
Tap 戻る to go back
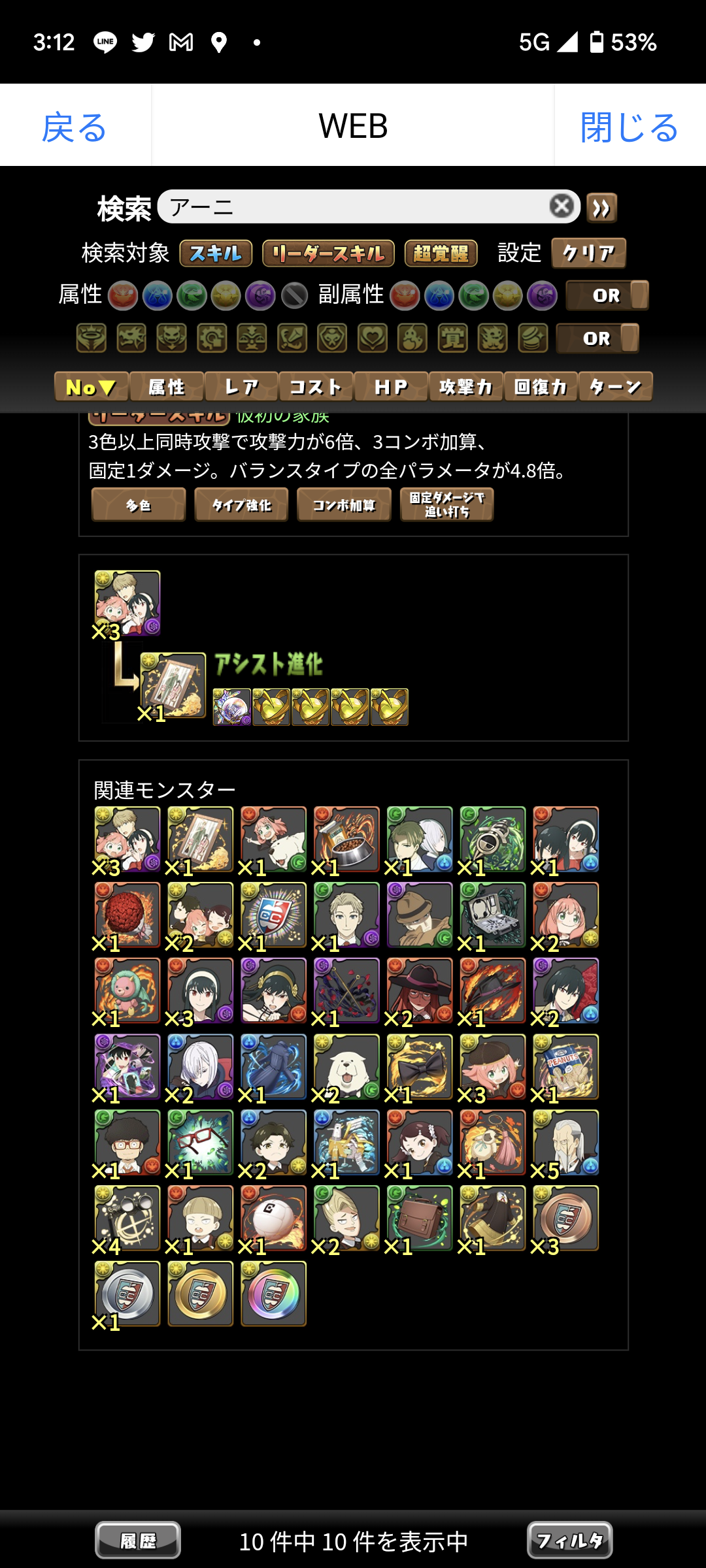[75, 126]
